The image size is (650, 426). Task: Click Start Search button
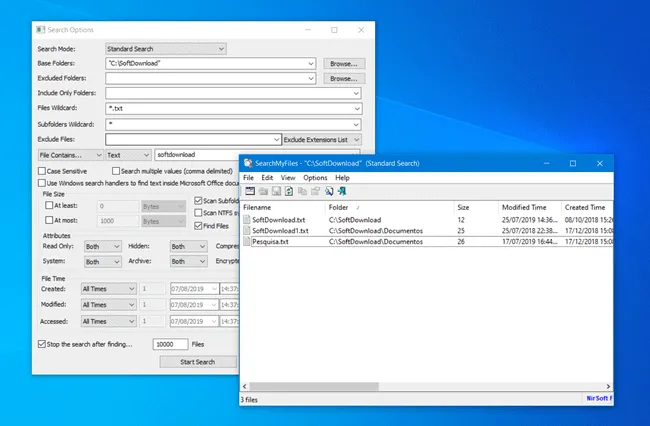click(x=198, y=362)
